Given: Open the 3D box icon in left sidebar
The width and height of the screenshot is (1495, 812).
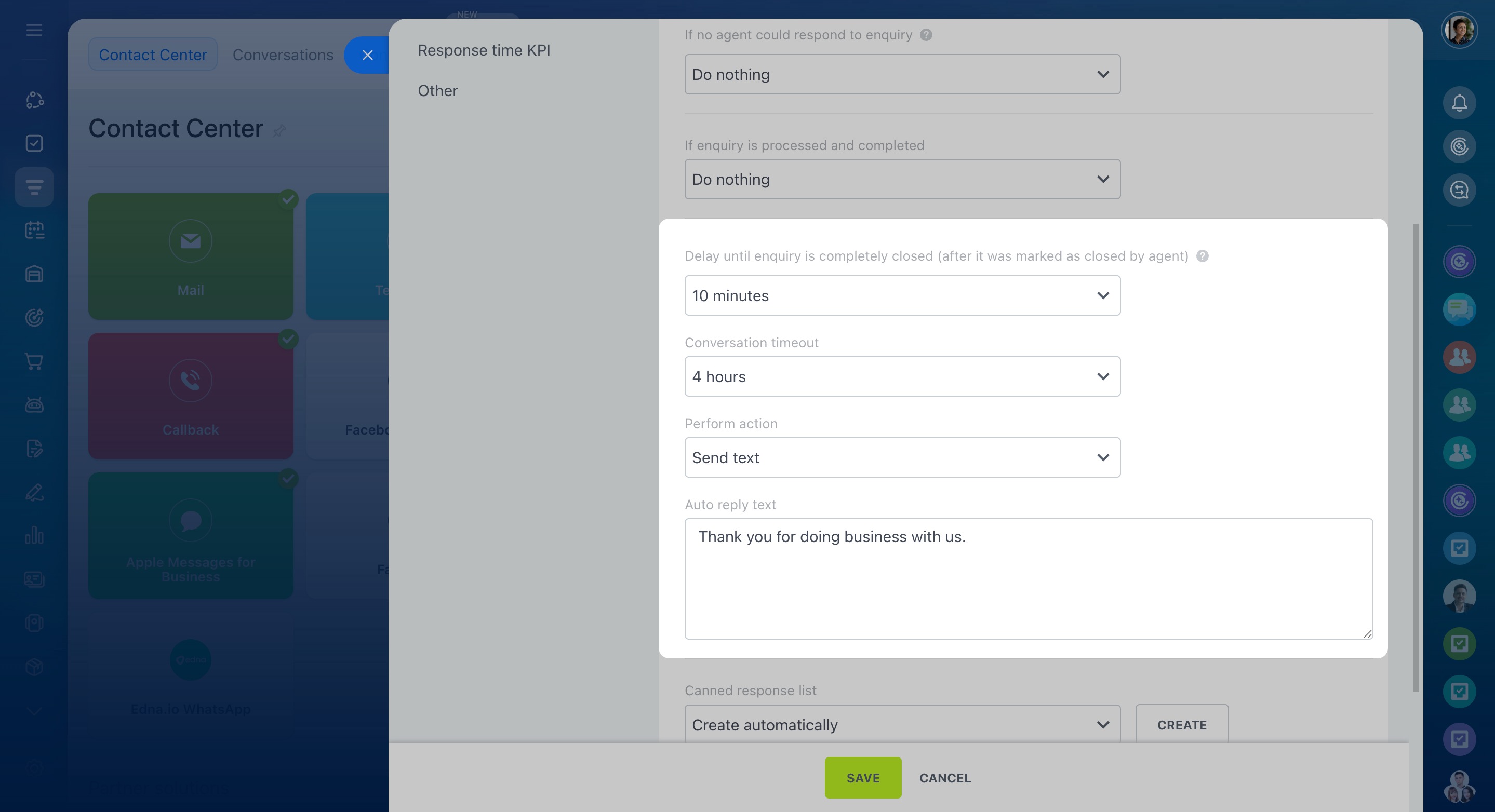Looking at the screenshot, I should (x=34, y=667).
